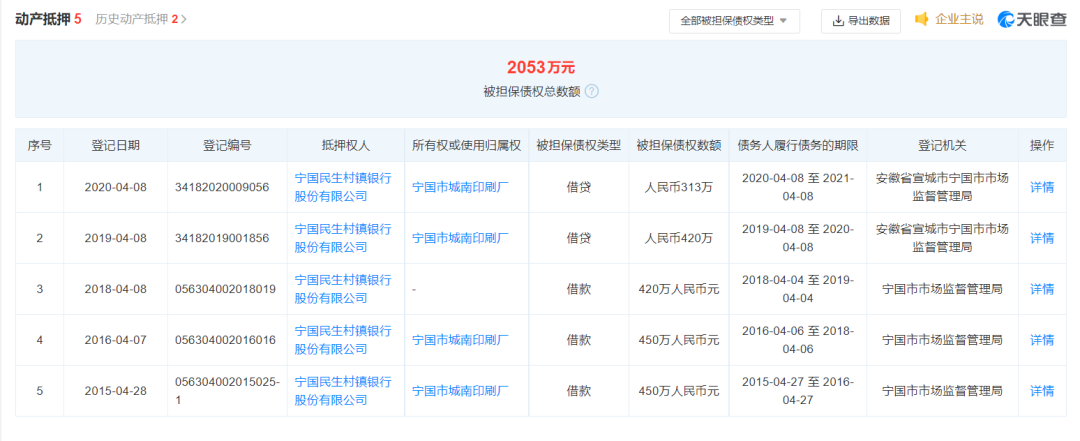The image size is (1080, 441).
Task: Open 详情 for registration 34182020009056
Action: point(1041,187)
